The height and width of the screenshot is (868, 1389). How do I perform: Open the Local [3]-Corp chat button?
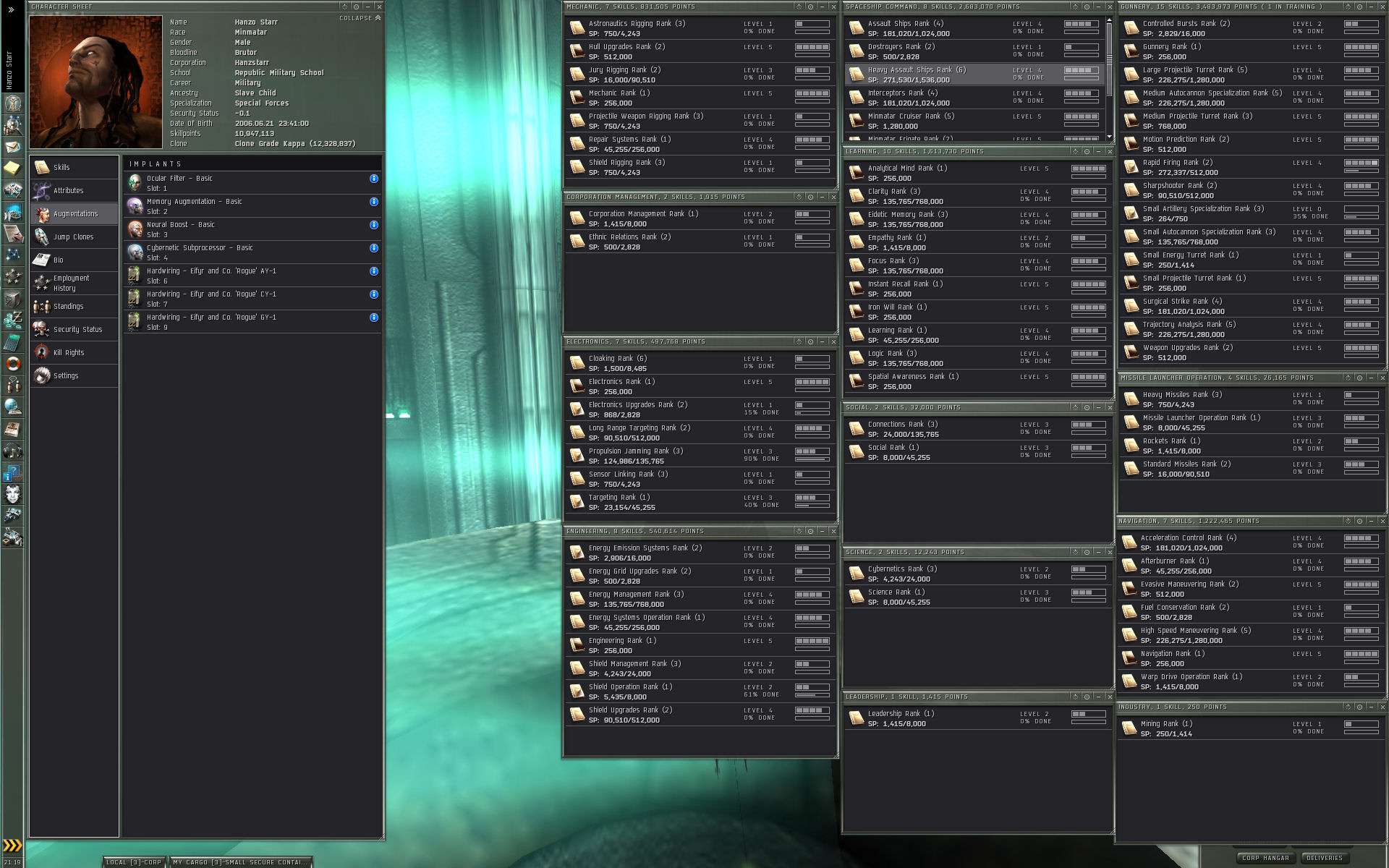click(134, 862)
